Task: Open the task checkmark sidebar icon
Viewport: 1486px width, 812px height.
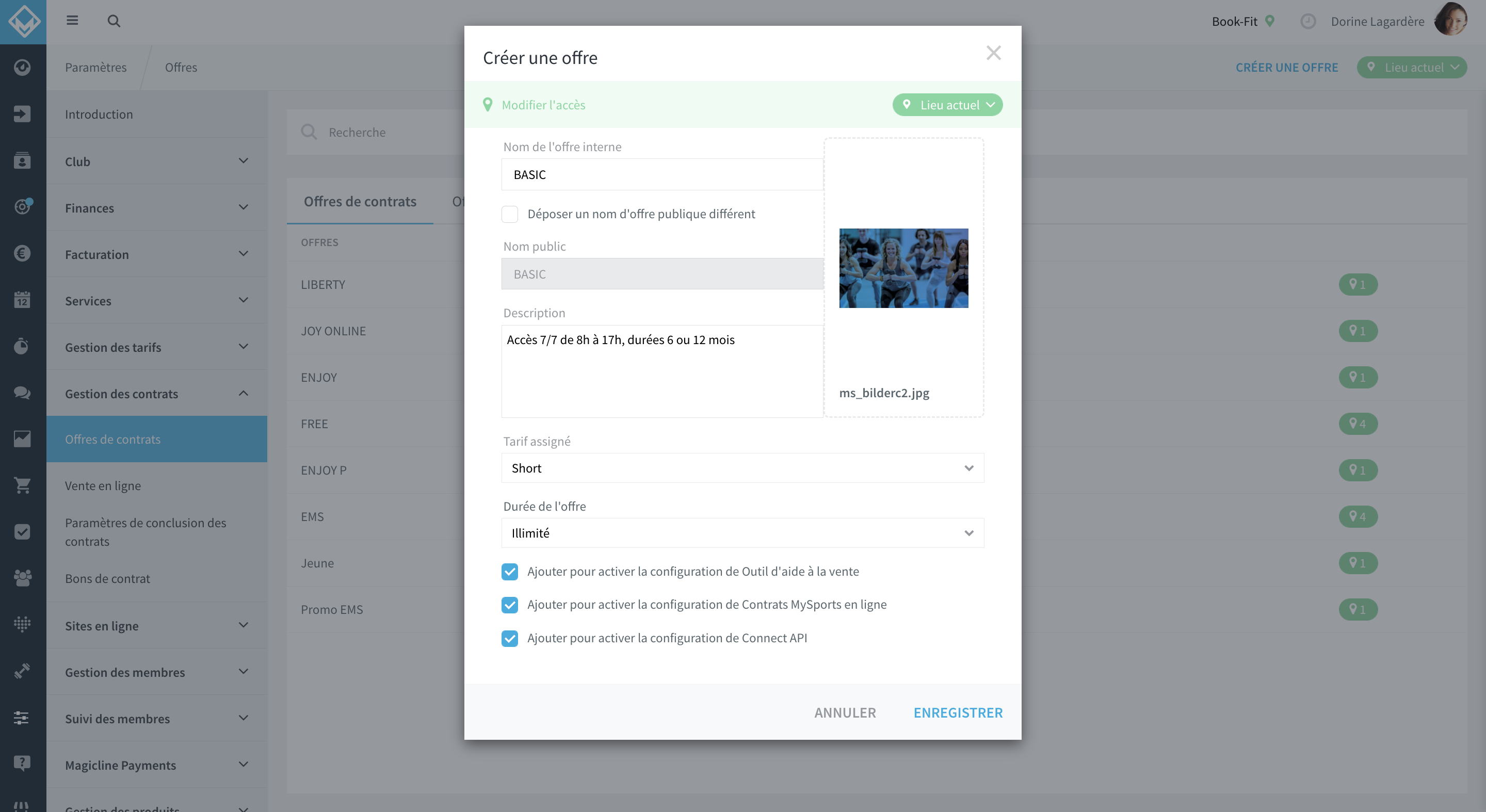Action: tap(22, 532)
